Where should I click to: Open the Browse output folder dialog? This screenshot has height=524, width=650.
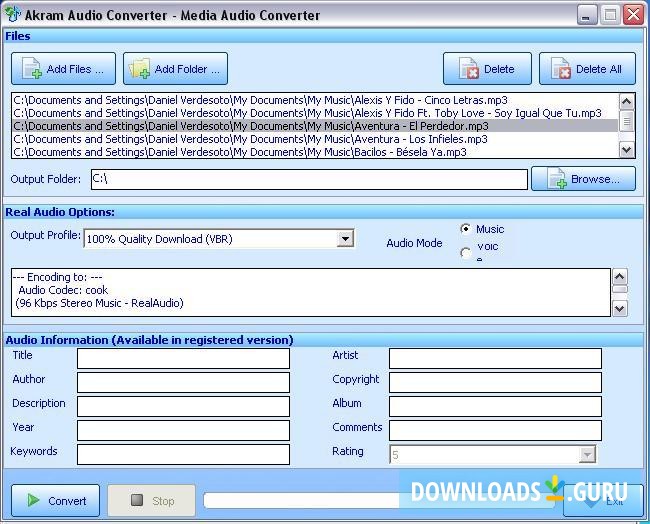583,179
